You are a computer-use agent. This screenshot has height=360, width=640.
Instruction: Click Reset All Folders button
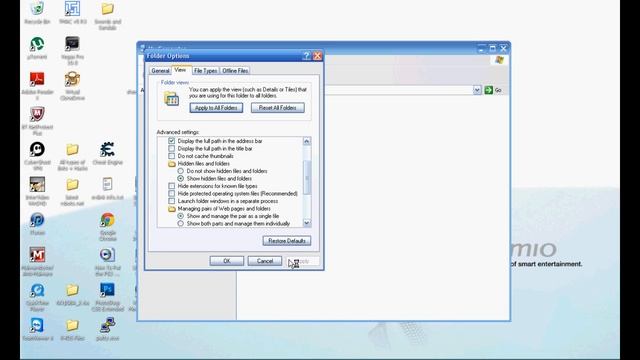click(278, 108)
